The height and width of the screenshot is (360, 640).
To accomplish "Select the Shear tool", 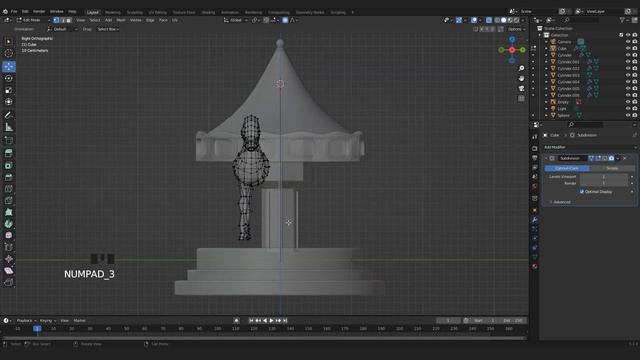I will pos(9,271).
